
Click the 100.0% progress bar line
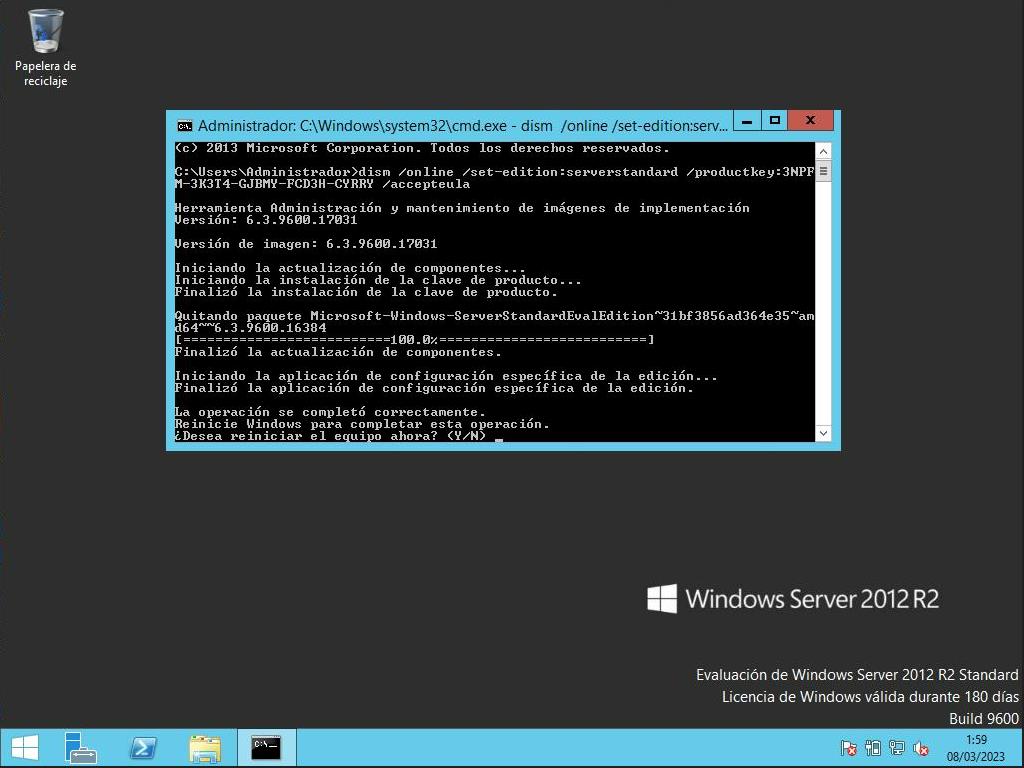coord(415,340)
